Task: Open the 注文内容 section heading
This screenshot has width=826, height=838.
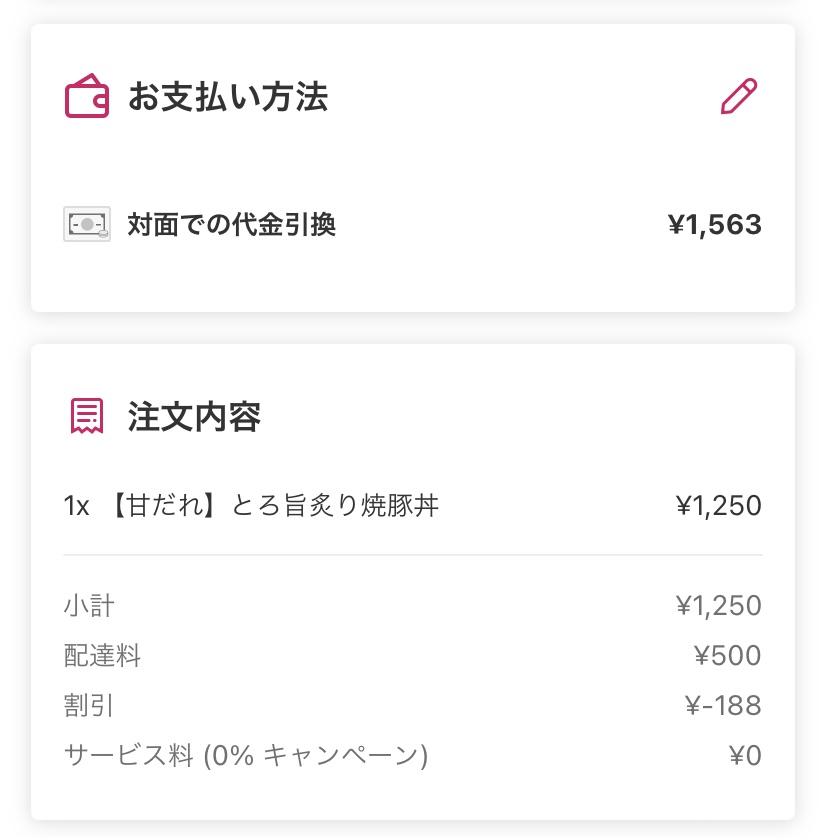Action: pos(194,416)
